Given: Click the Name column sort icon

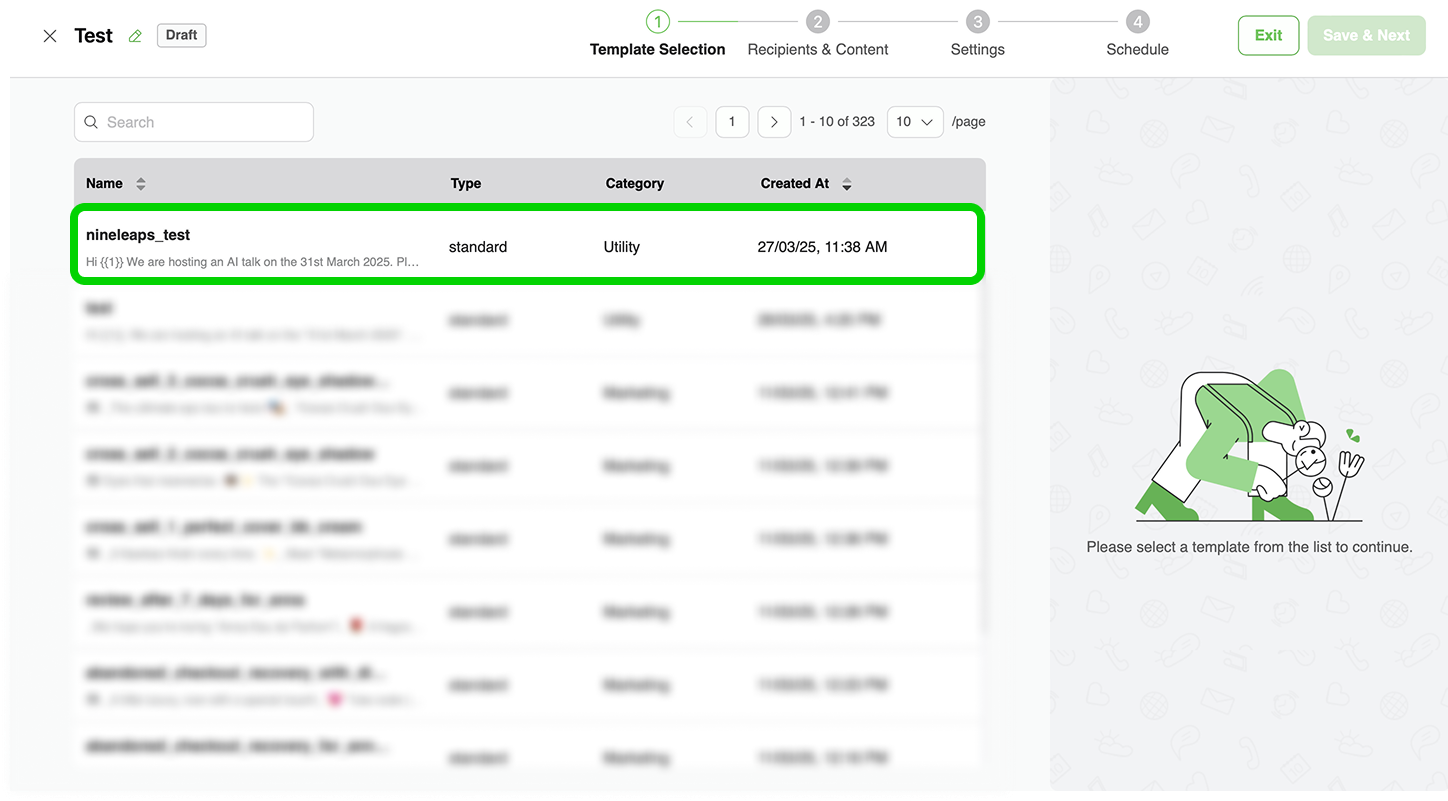Looking at the screenshot, I should (x=141, y=184).
